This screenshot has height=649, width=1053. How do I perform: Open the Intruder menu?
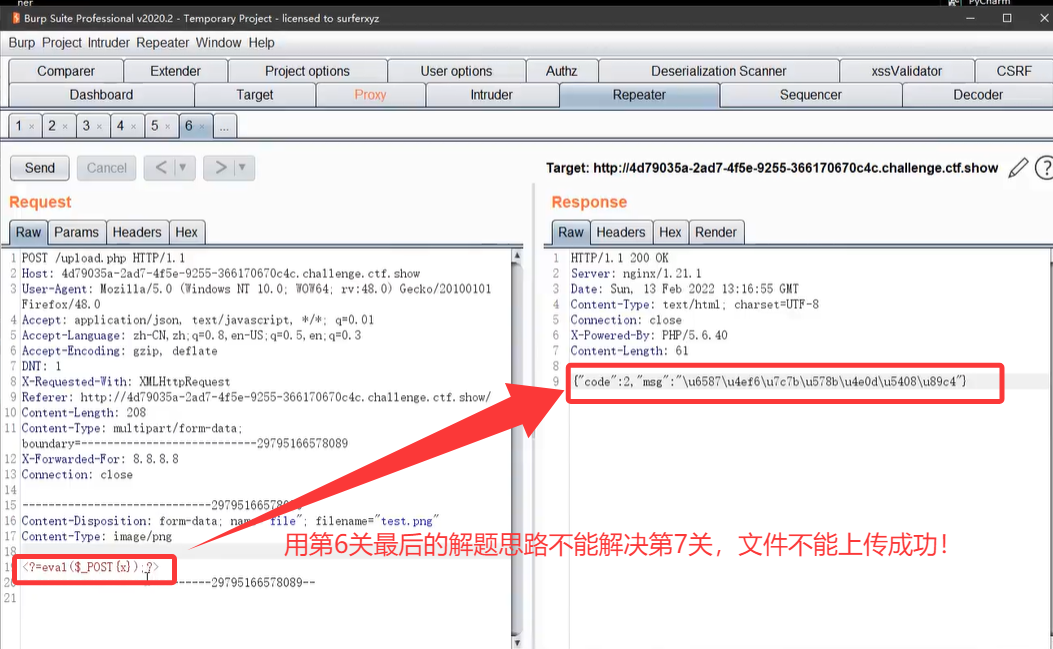[x=109, y=43]
